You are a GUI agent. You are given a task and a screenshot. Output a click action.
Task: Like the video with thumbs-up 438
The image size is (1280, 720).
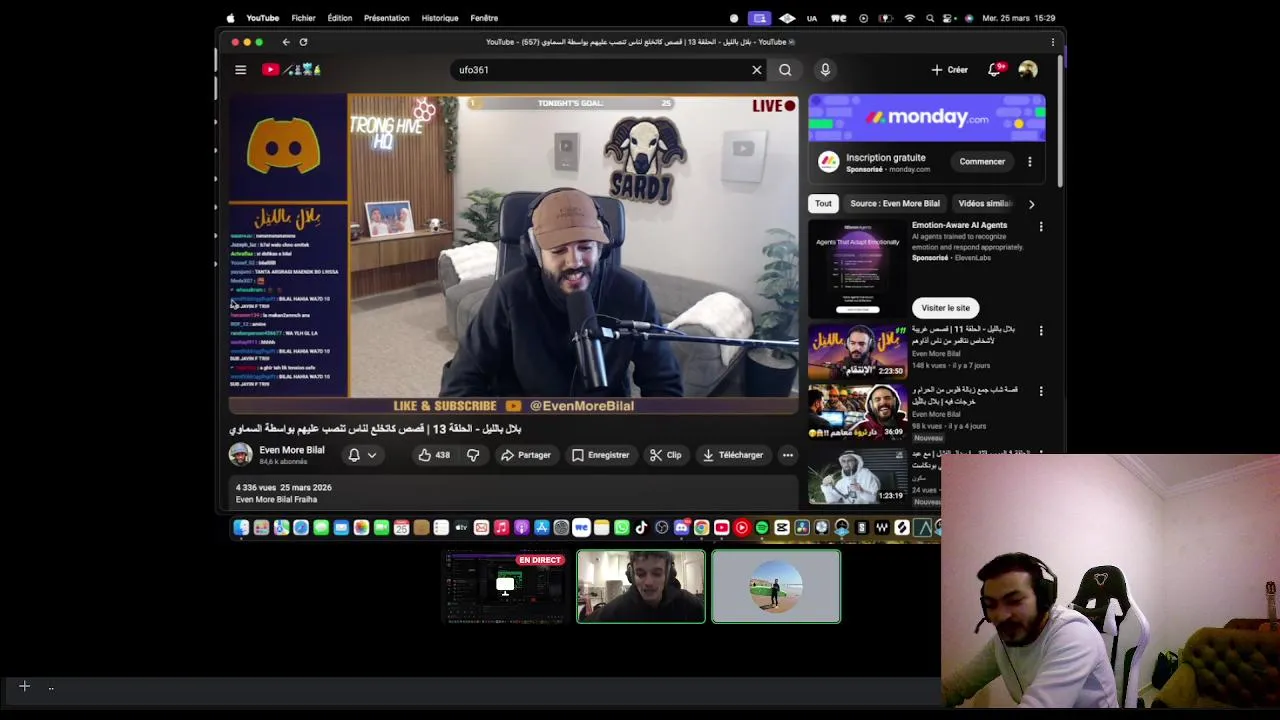pyautogui.click(x=433, y=455)
